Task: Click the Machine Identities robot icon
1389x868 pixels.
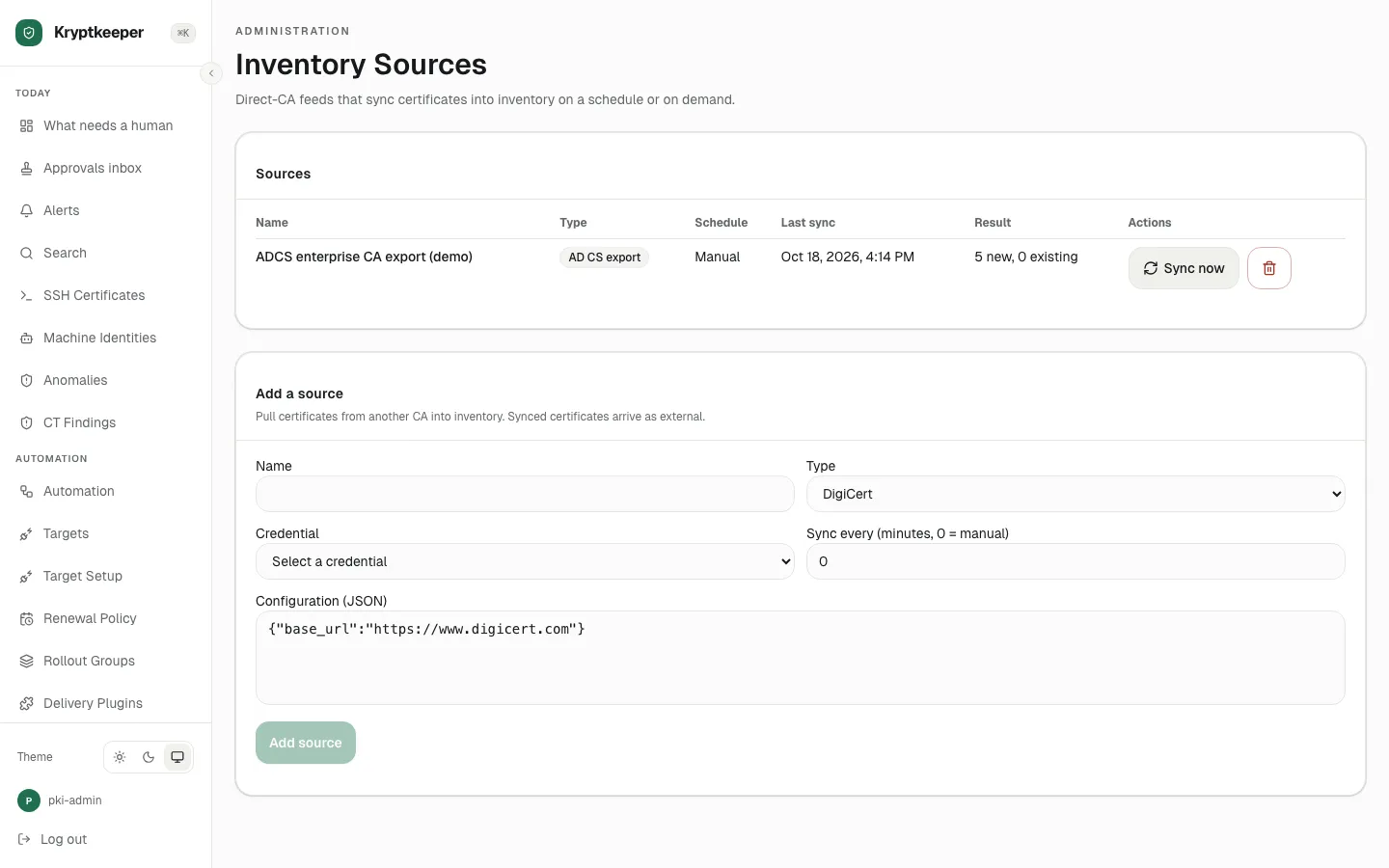Action: pos(26,338)
